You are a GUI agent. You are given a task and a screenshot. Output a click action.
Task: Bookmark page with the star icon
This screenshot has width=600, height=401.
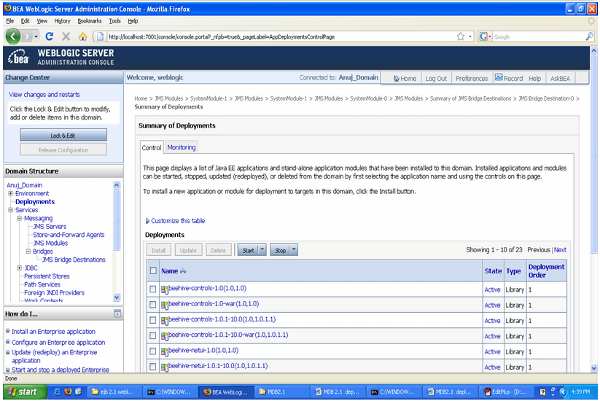click(461, 36)
